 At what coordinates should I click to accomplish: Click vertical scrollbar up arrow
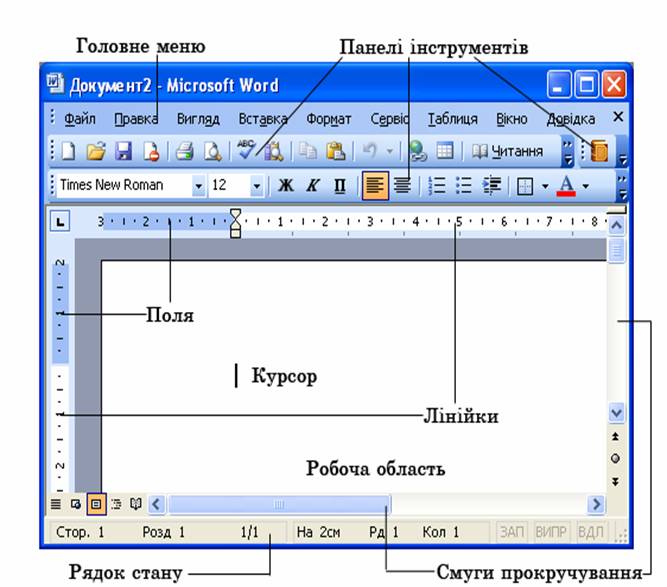pos(616,225)
